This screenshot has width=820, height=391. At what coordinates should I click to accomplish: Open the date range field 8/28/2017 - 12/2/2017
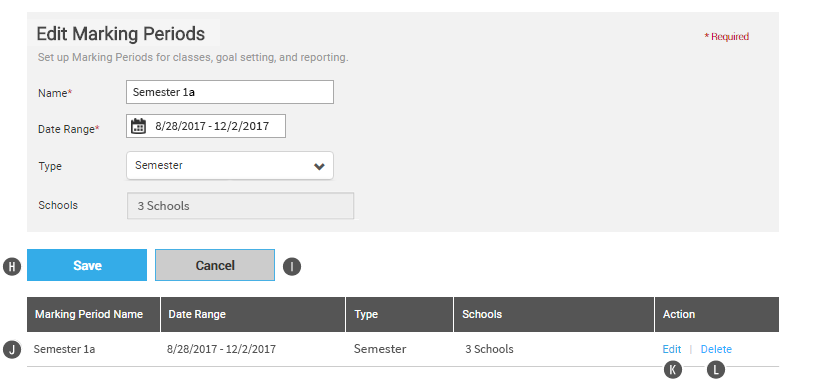point(206,126)
